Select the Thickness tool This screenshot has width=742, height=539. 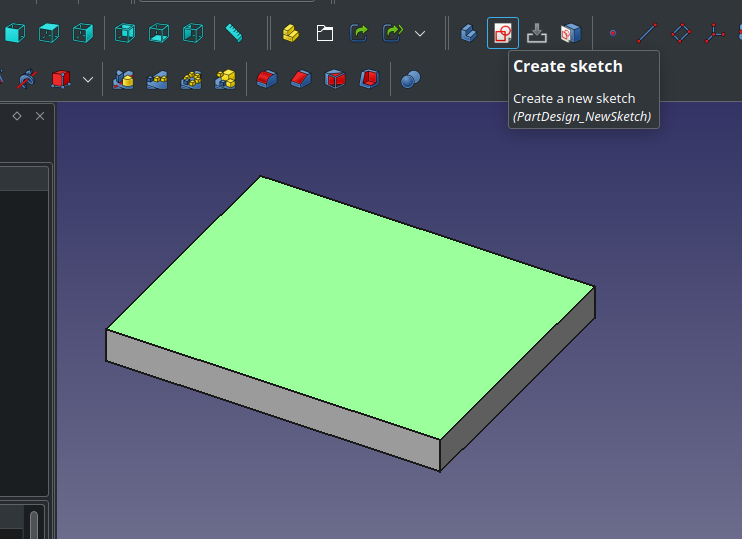tap(369, 78)
